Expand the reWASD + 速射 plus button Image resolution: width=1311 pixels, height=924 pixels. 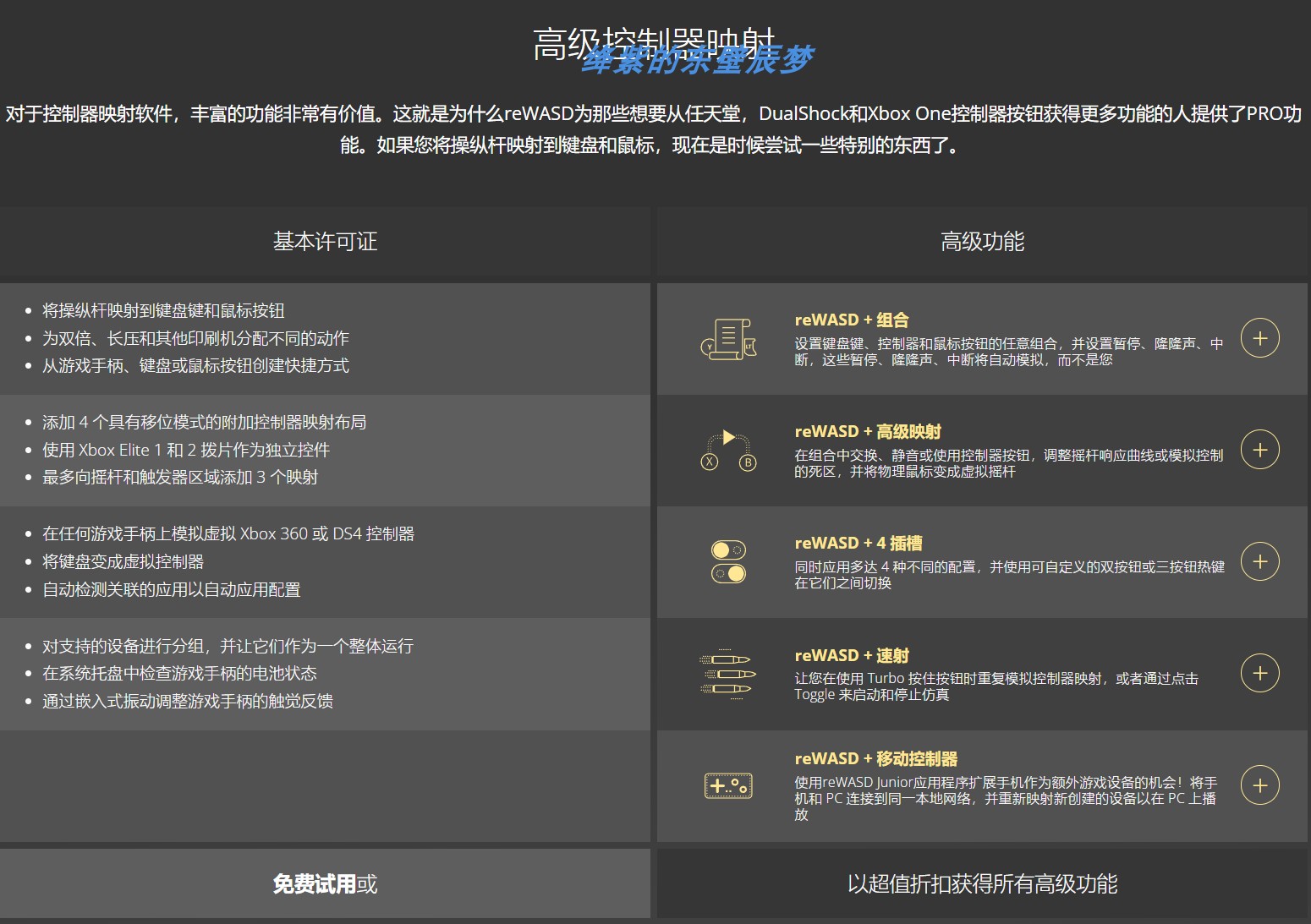coord(1259,673)
